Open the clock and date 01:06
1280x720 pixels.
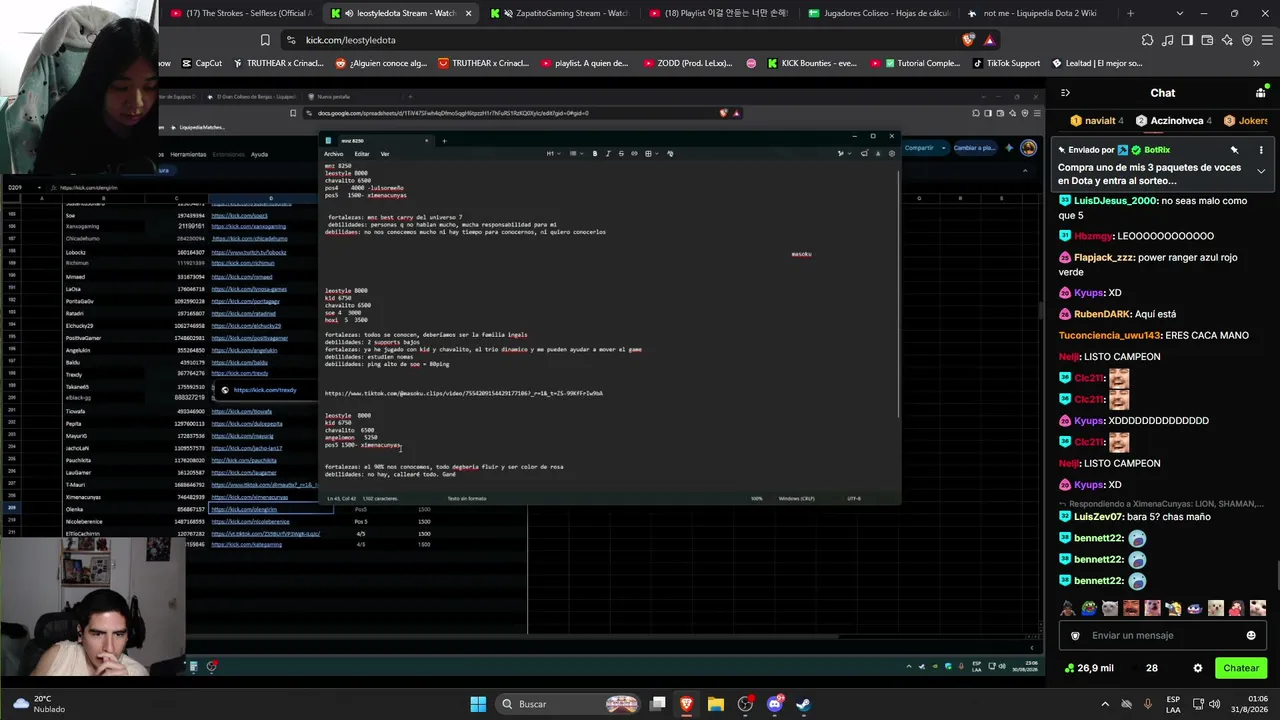(1251, 704)
